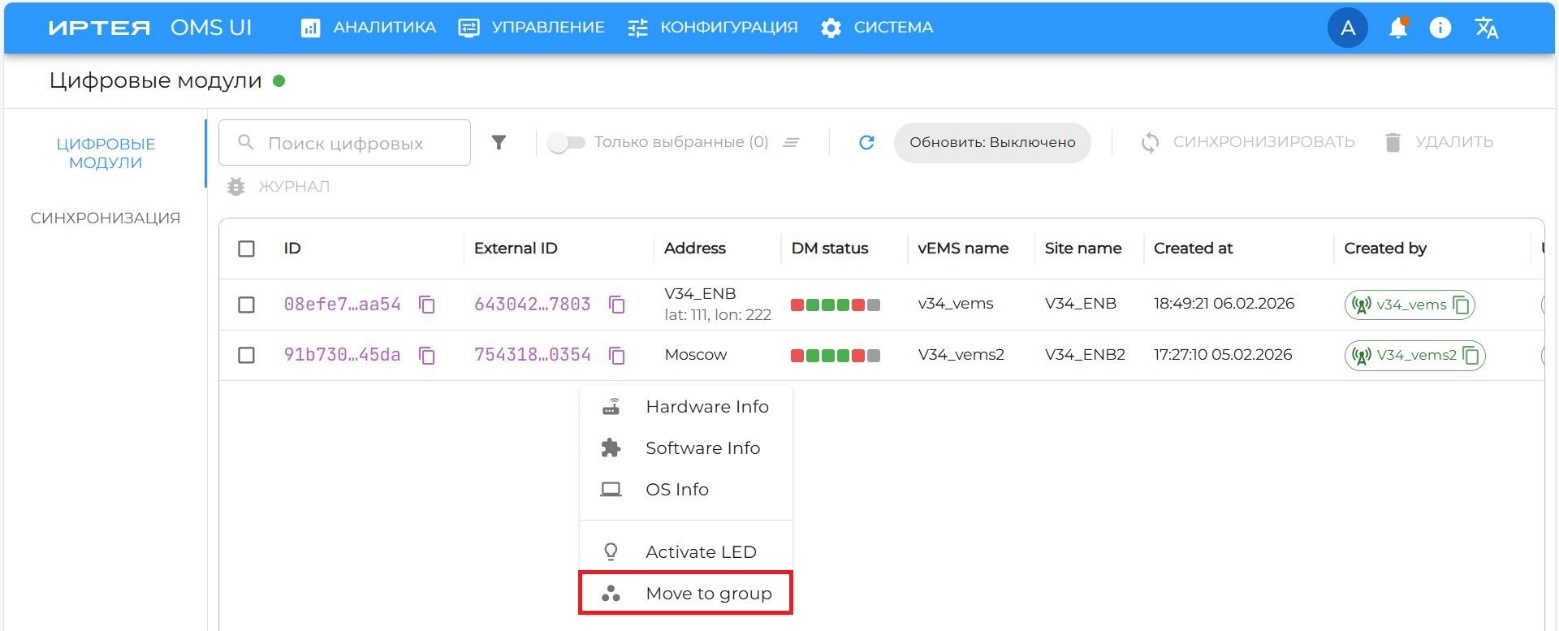
Task: Open the КОНФИГУРАЦИЯ menu
Action: tap(712, 28)
